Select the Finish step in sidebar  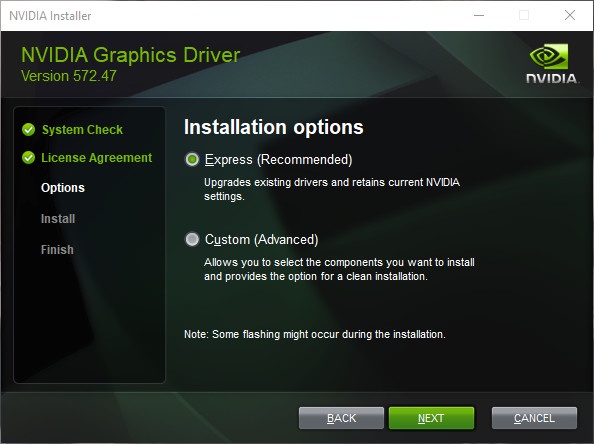[x=57, y=250]
